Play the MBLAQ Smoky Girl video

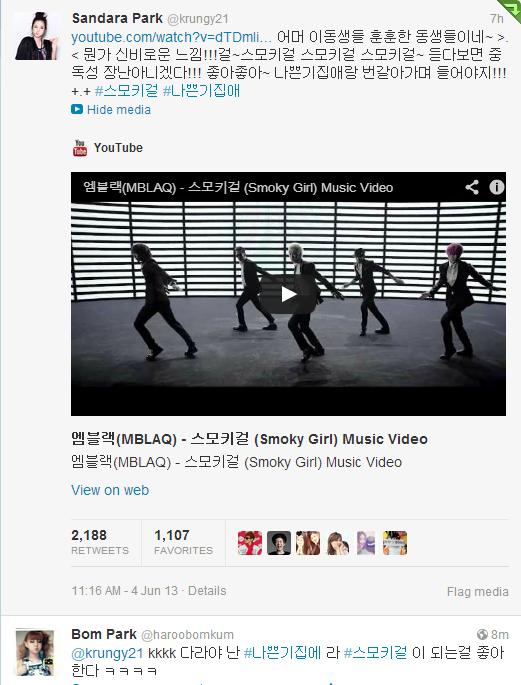coord(288,294)
